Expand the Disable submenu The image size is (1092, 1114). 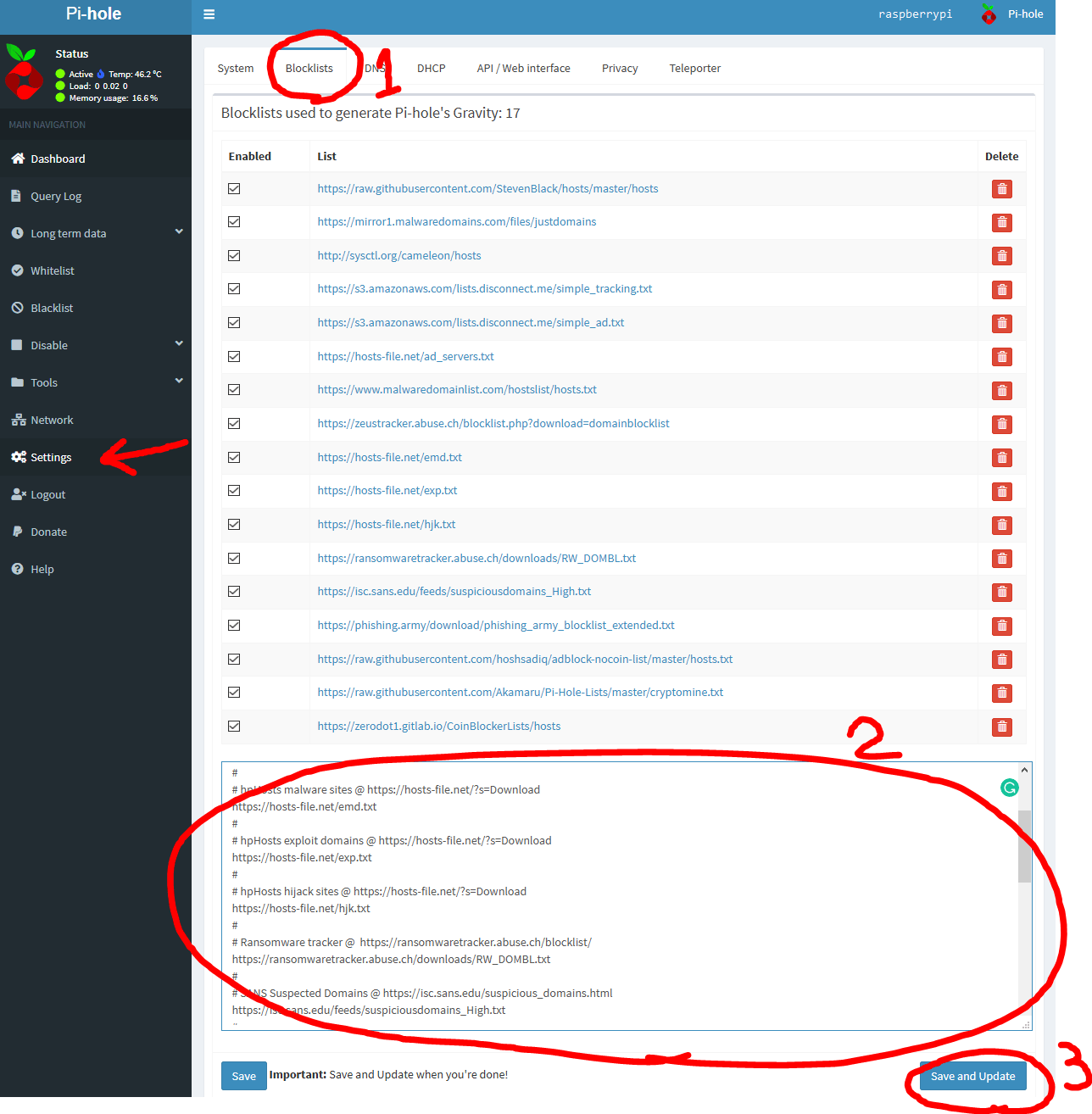click(96, 345)
